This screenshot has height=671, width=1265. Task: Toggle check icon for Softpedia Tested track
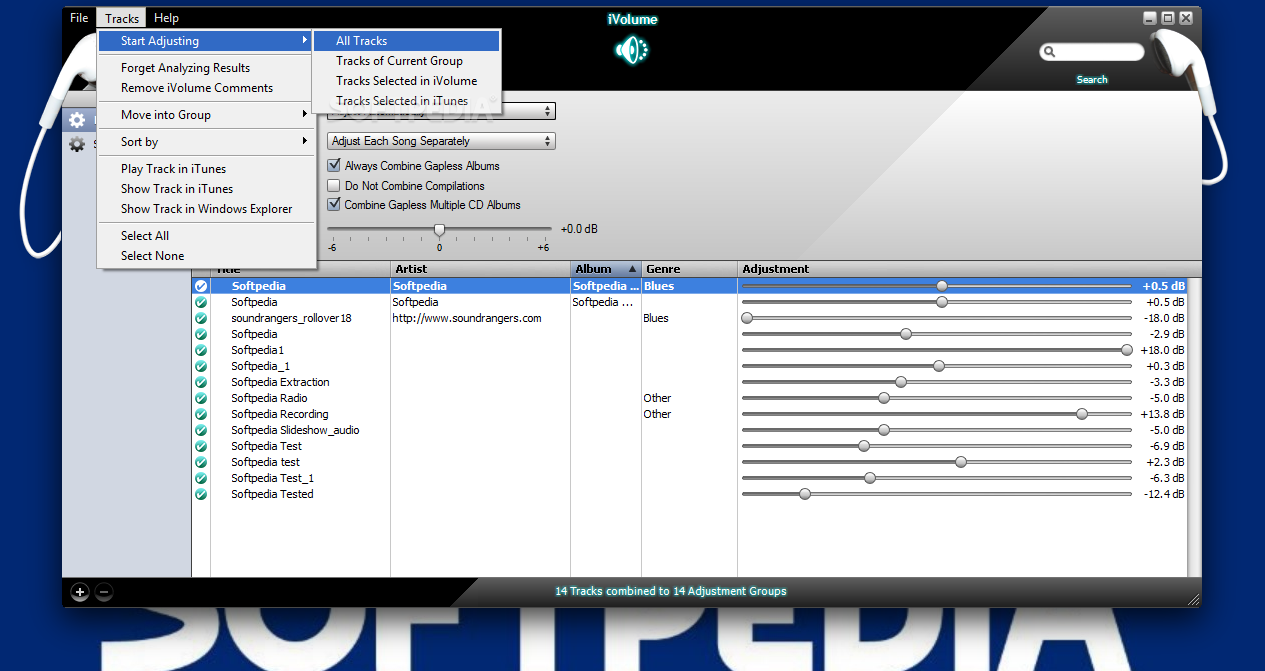click(x=201, y=494)
